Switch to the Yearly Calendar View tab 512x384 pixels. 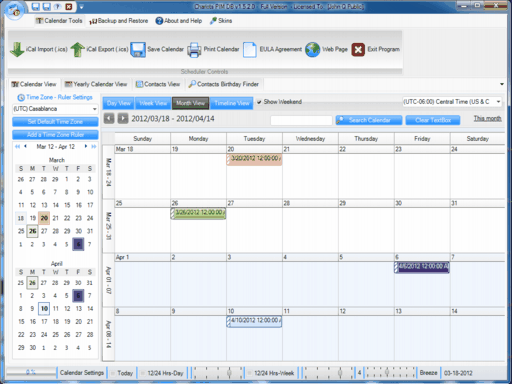[96, 84]
